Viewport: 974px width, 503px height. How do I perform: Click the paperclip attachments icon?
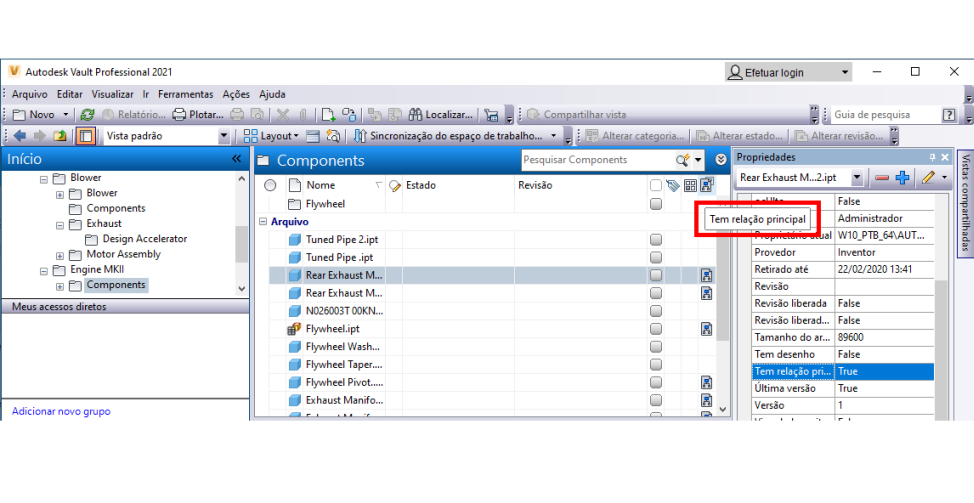coord(303,115)
